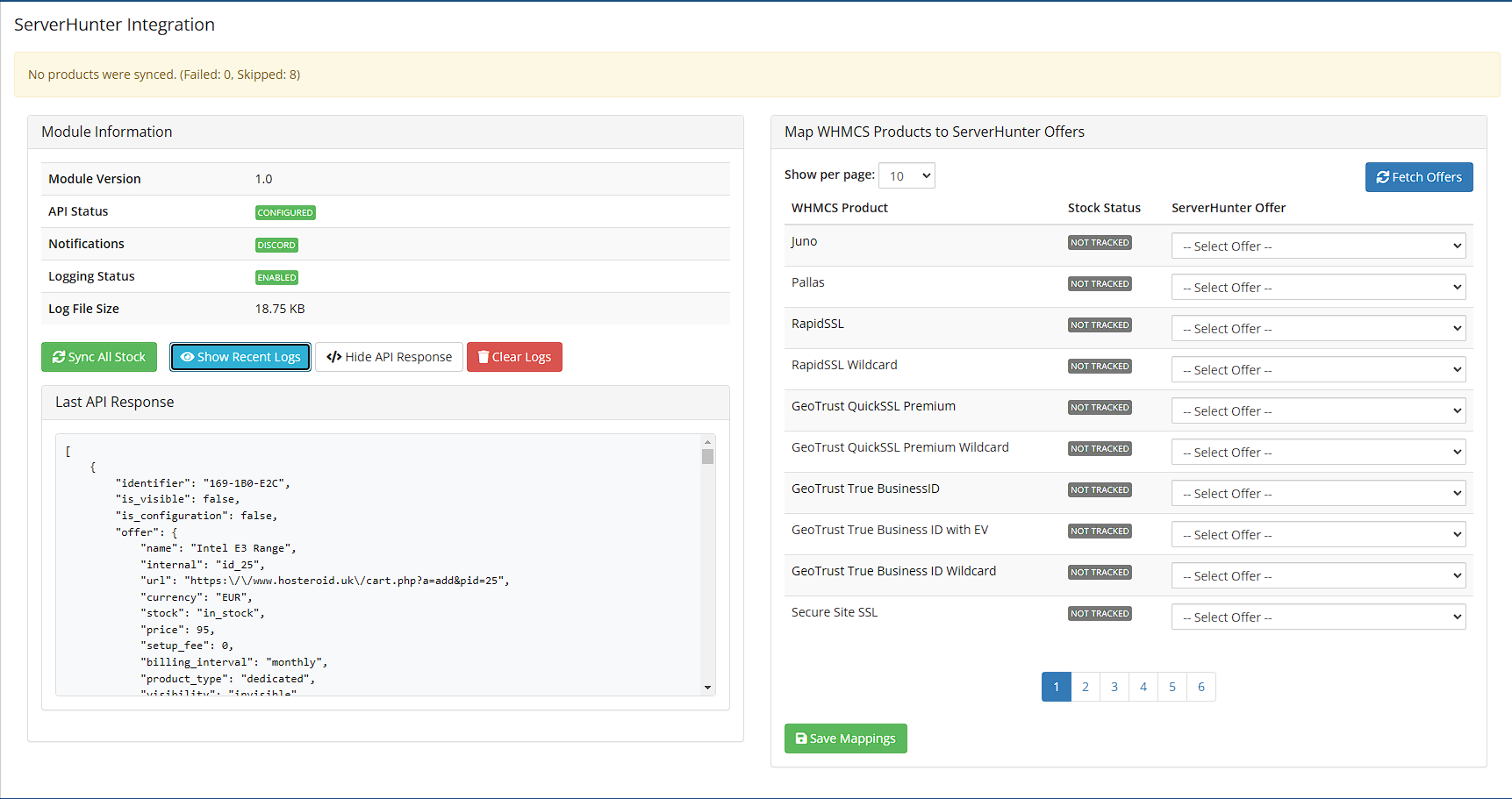The height and width of the screenshot is (799, 1512).
Task: Choose offer for GeoTrust QuickSSL Premium
Action: click(x=1318, y=410)
